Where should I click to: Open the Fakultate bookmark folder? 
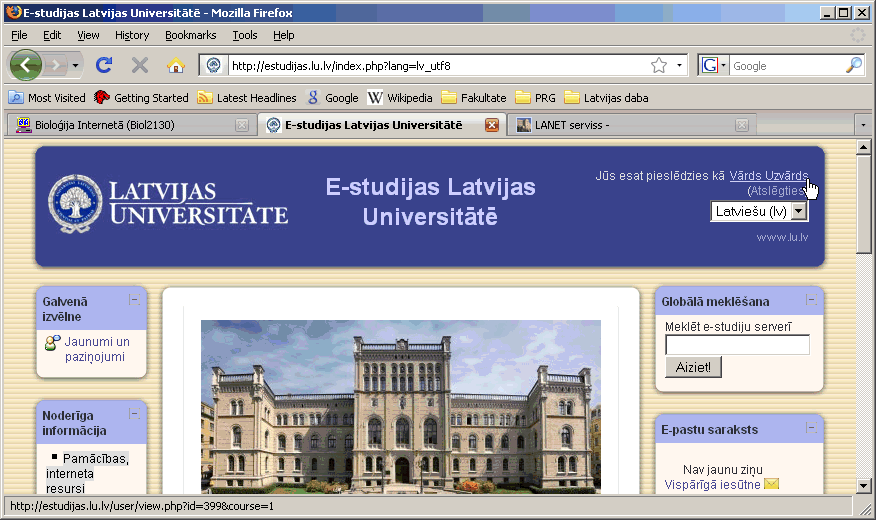(x=474, y=98)
